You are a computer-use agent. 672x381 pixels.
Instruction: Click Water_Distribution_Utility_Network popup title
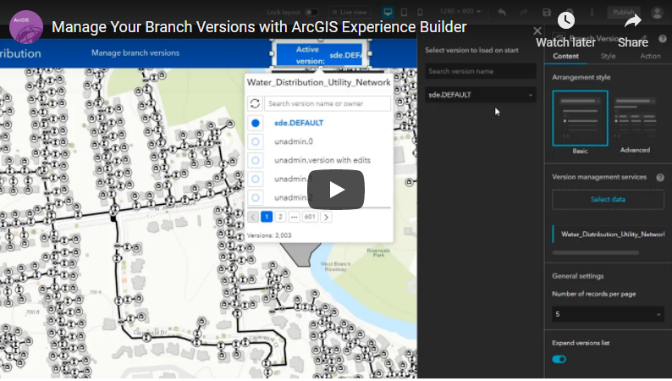[318, 82]
